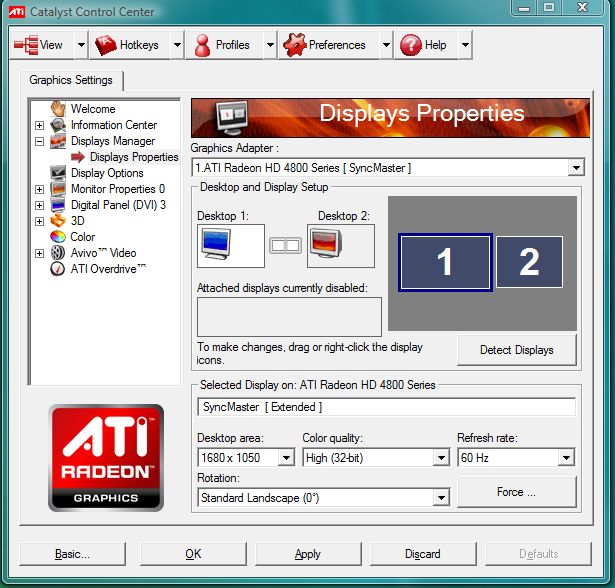This screenshot has width=615, height=588.
Task: Click the Apply button
Action: [x=308, y=554]
